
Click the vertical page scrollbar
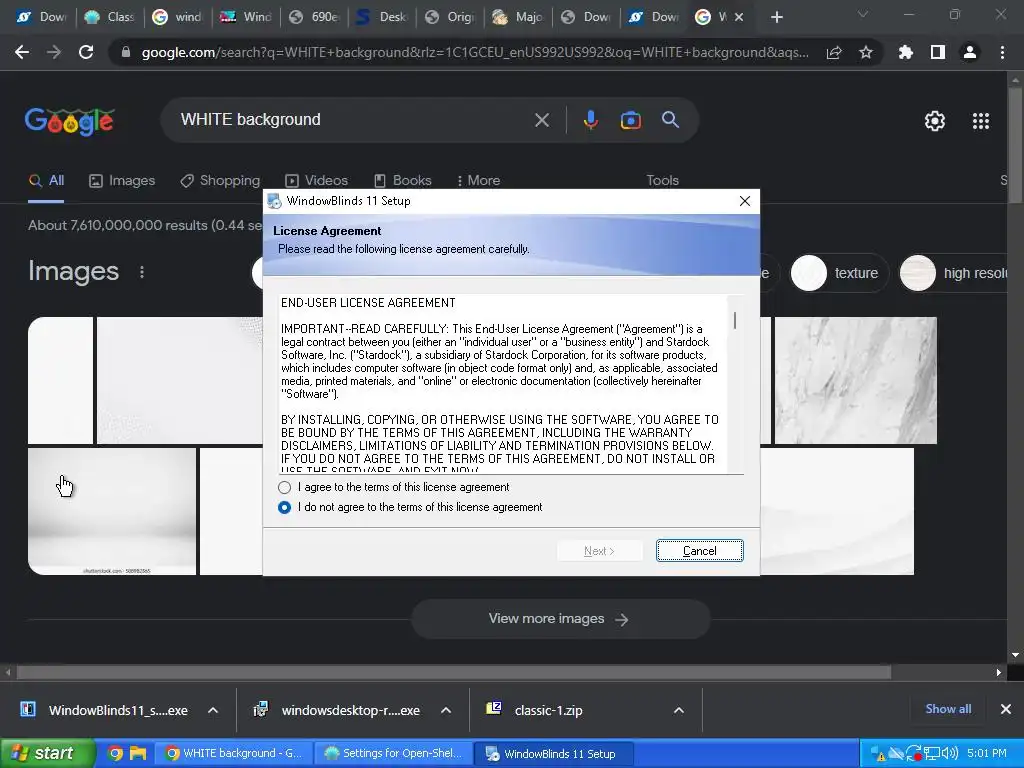coord(1016,147)
